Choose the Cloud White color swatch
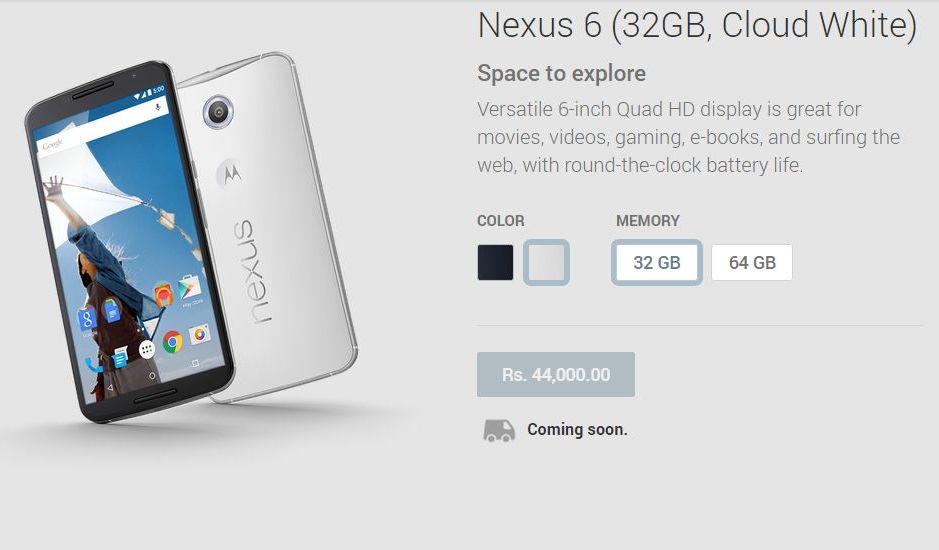 pos(546,262)
